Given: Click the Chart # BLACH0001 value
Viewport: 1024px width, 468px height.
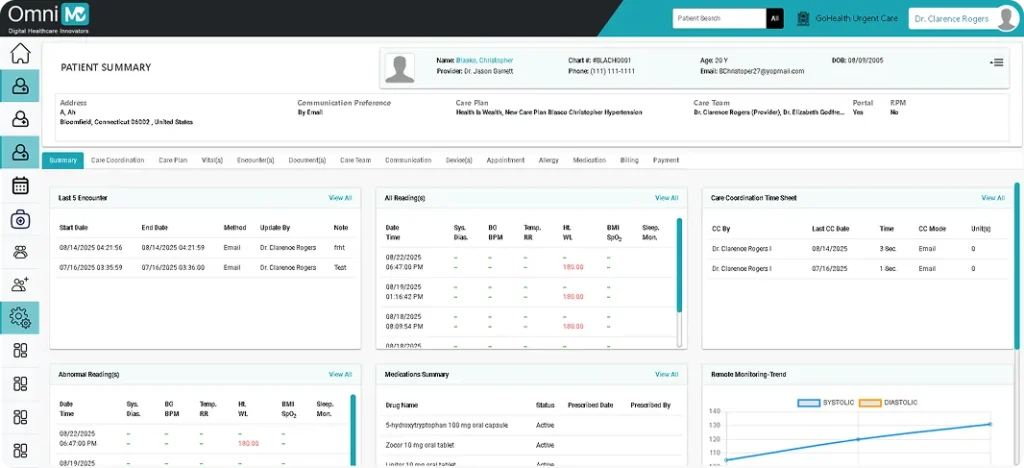Looking at the screenshot, I should pyautogui.click(x=613, y=61).
